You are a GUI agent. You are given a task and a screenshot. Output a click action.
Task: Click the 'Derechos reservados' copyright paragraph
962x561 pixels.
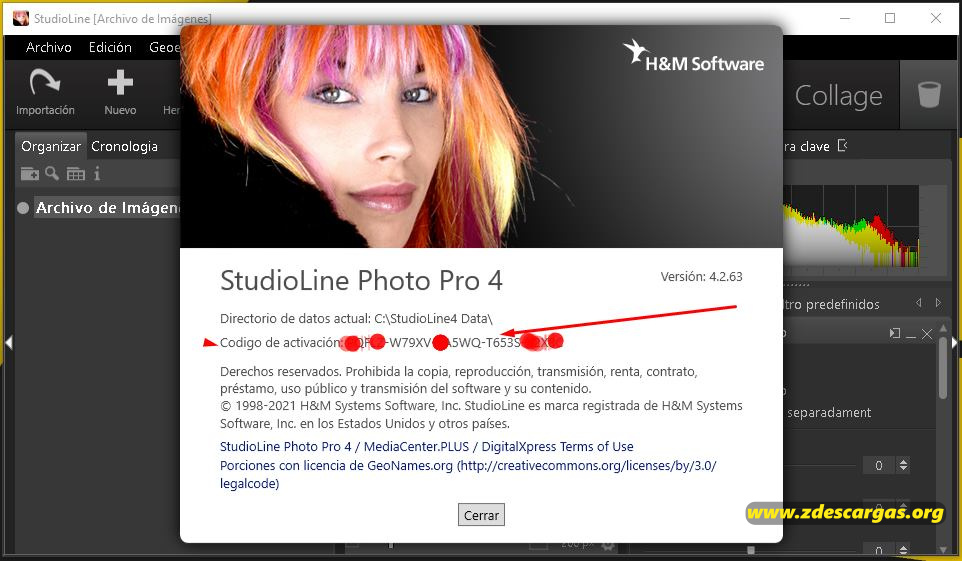[481, 397]
